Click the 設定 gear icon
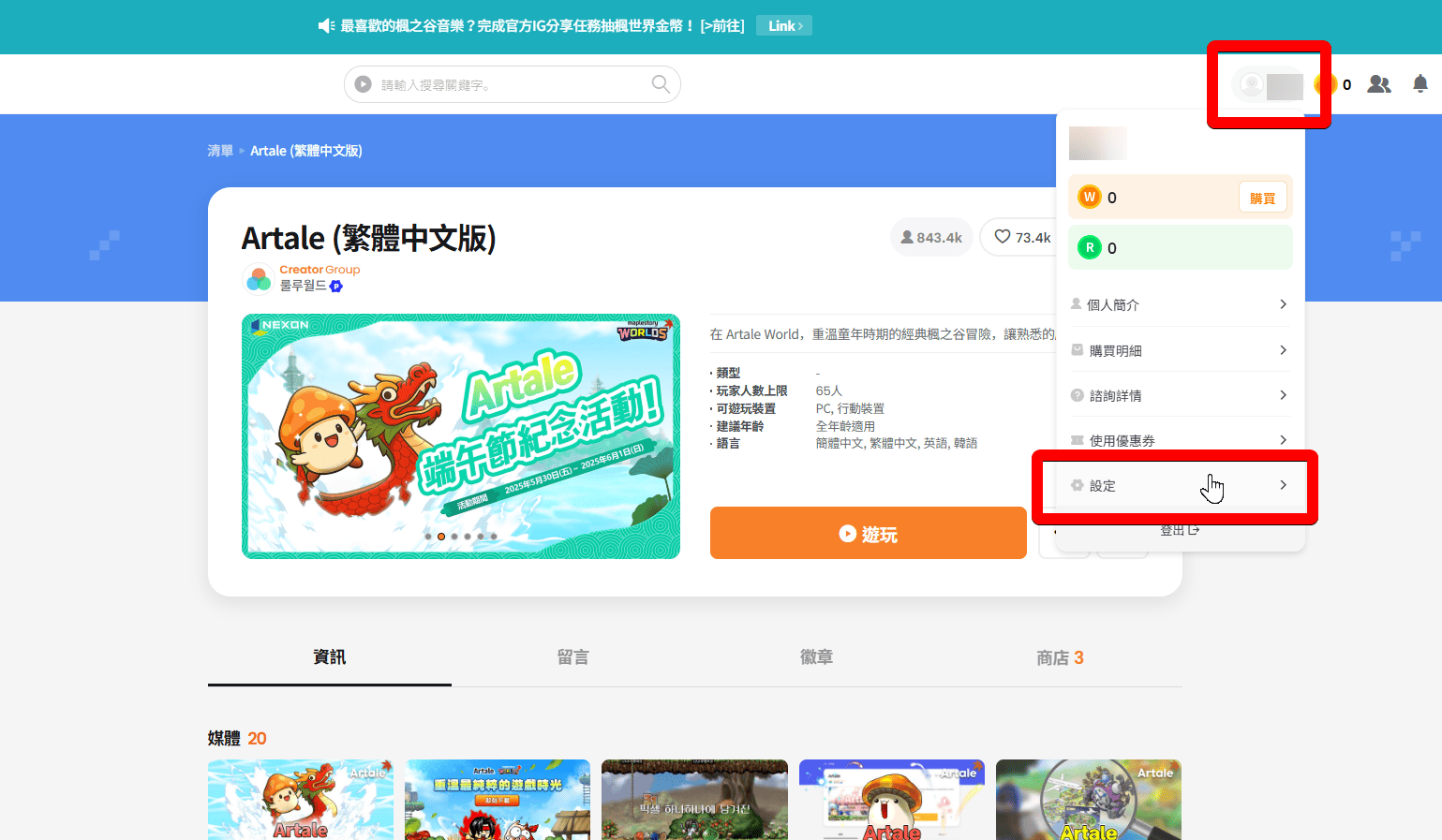 point(1078,485)
